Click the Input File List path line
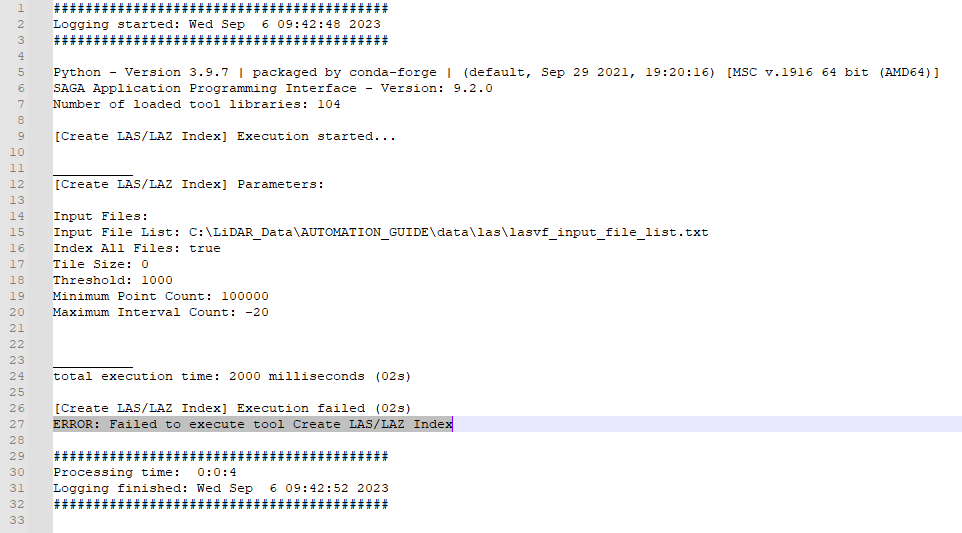The image size is (962, 533). (x=380, y=232)
